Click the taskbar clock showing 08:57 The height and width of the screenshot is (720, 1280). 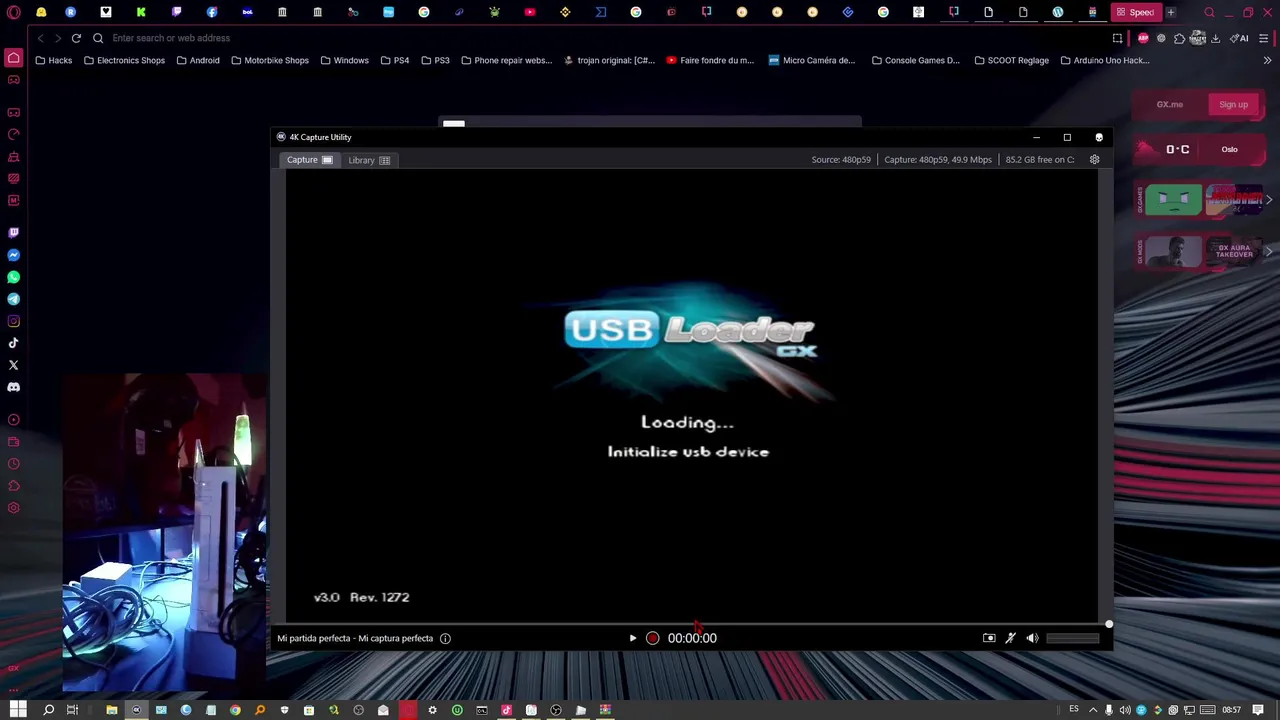pos(1231,710)
